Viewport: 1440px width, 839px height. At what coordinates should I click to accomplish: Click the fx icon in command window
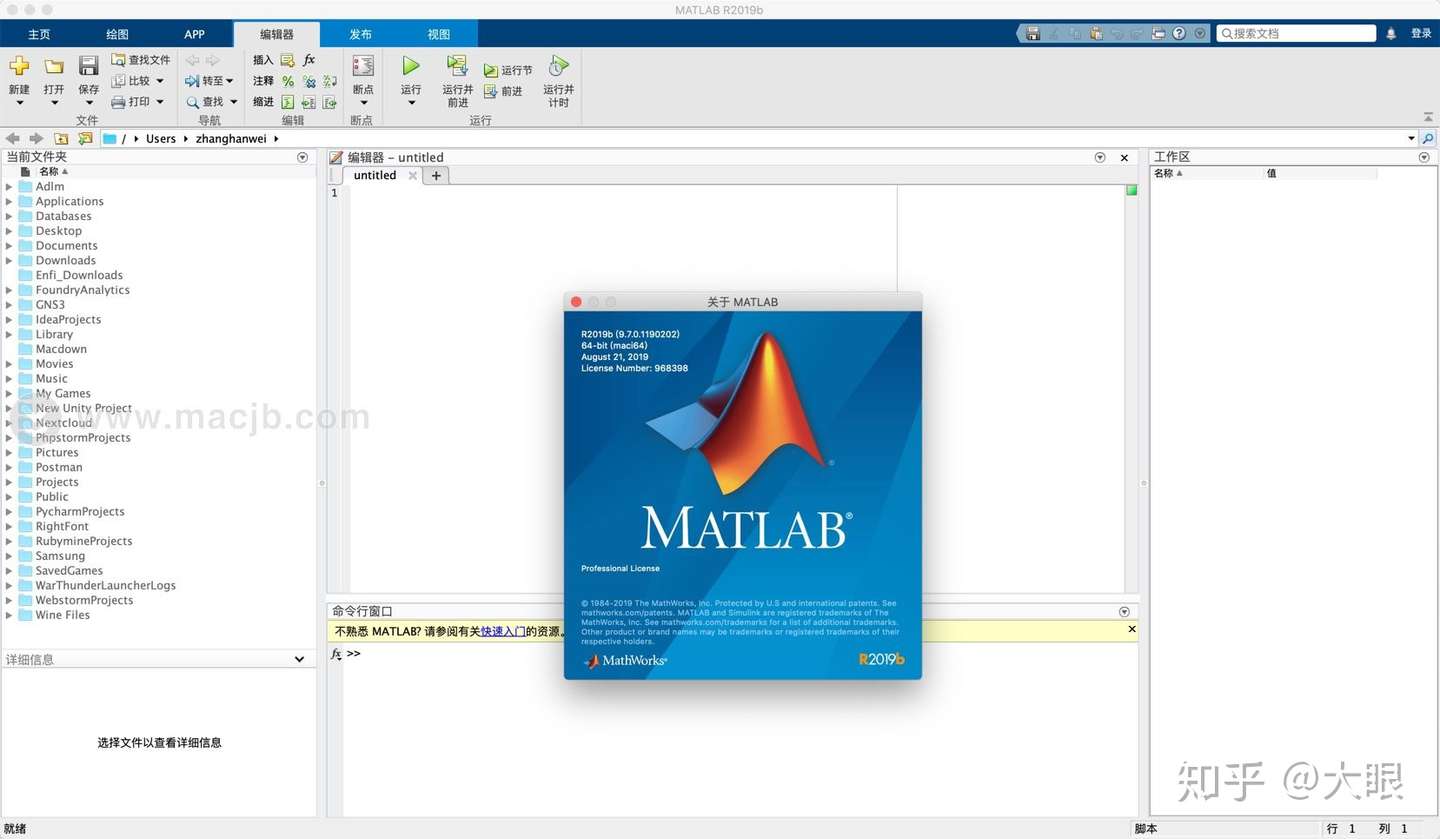336,654
